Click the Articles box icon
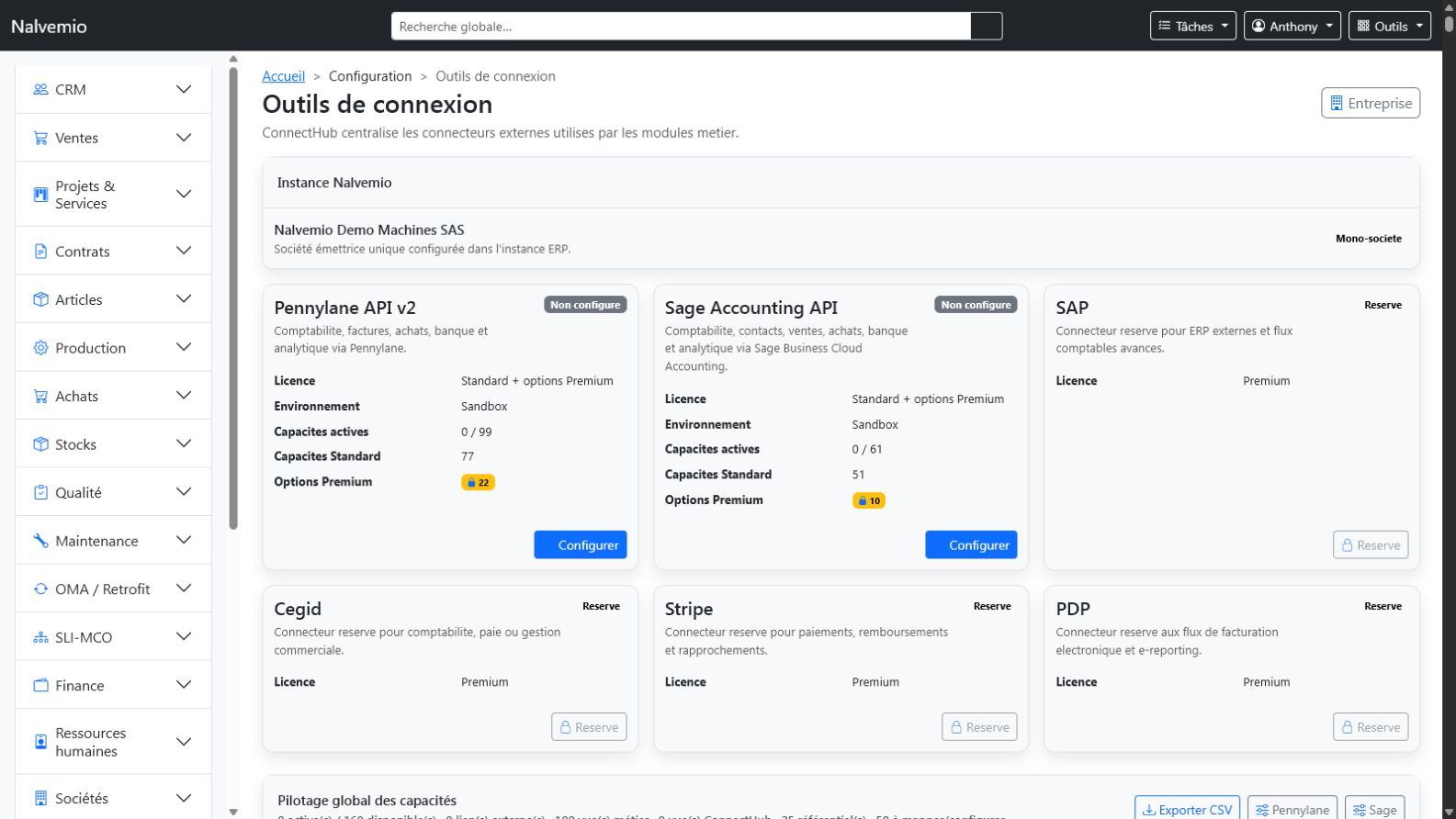Image resolution: width=1456 pixels, height=819 pixels. (40, 299)
